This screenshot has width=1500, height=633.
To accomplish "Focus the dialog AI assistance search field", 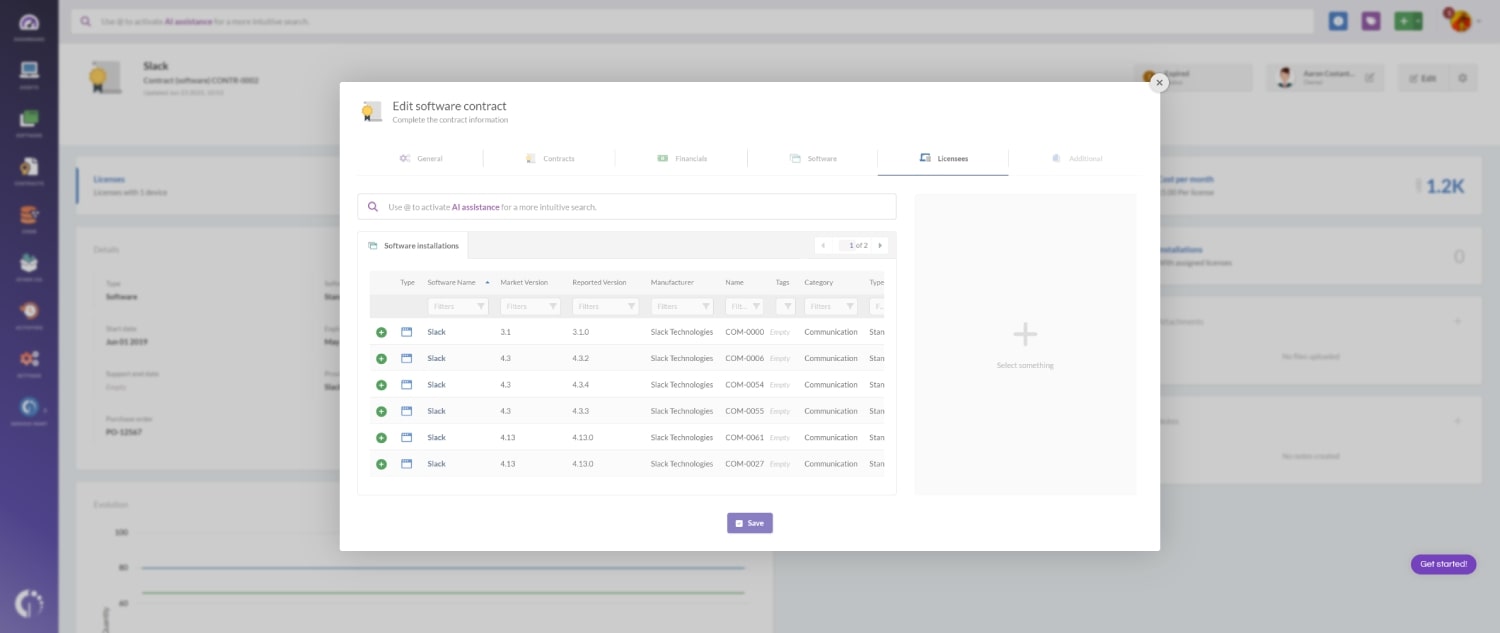I will [x=627, y=207].
